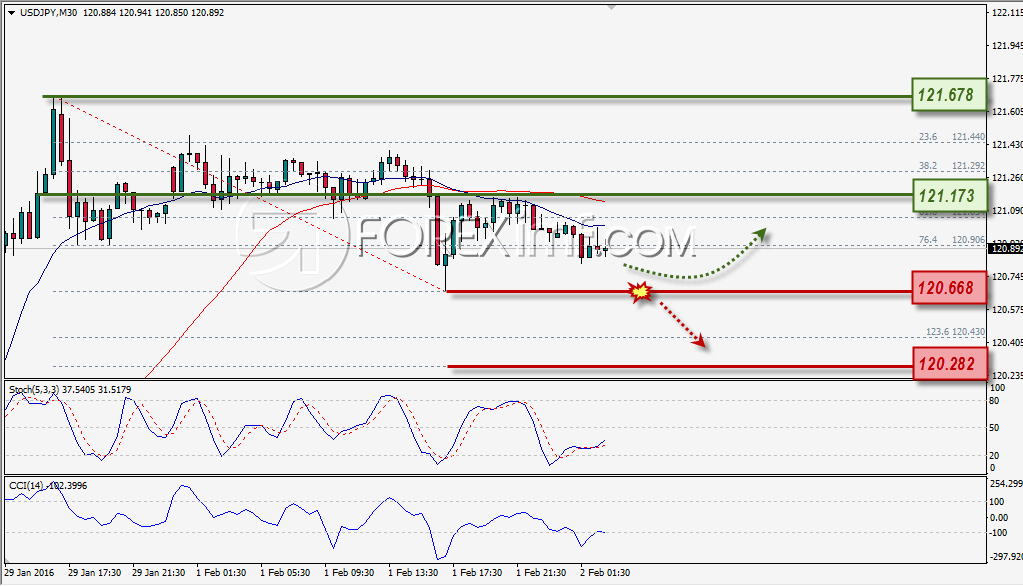Image resolution: width=1023 pixels, height=586 pixels.
Task: Click the 120.405 price scale value
Action: pos(1007,343)
